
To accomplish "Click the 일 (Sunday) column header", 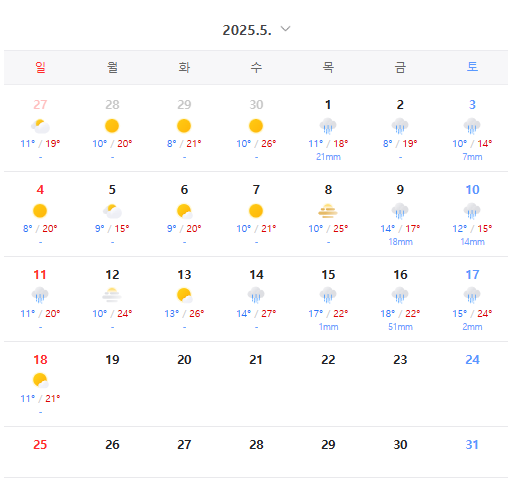I will [x=40, y=67].
